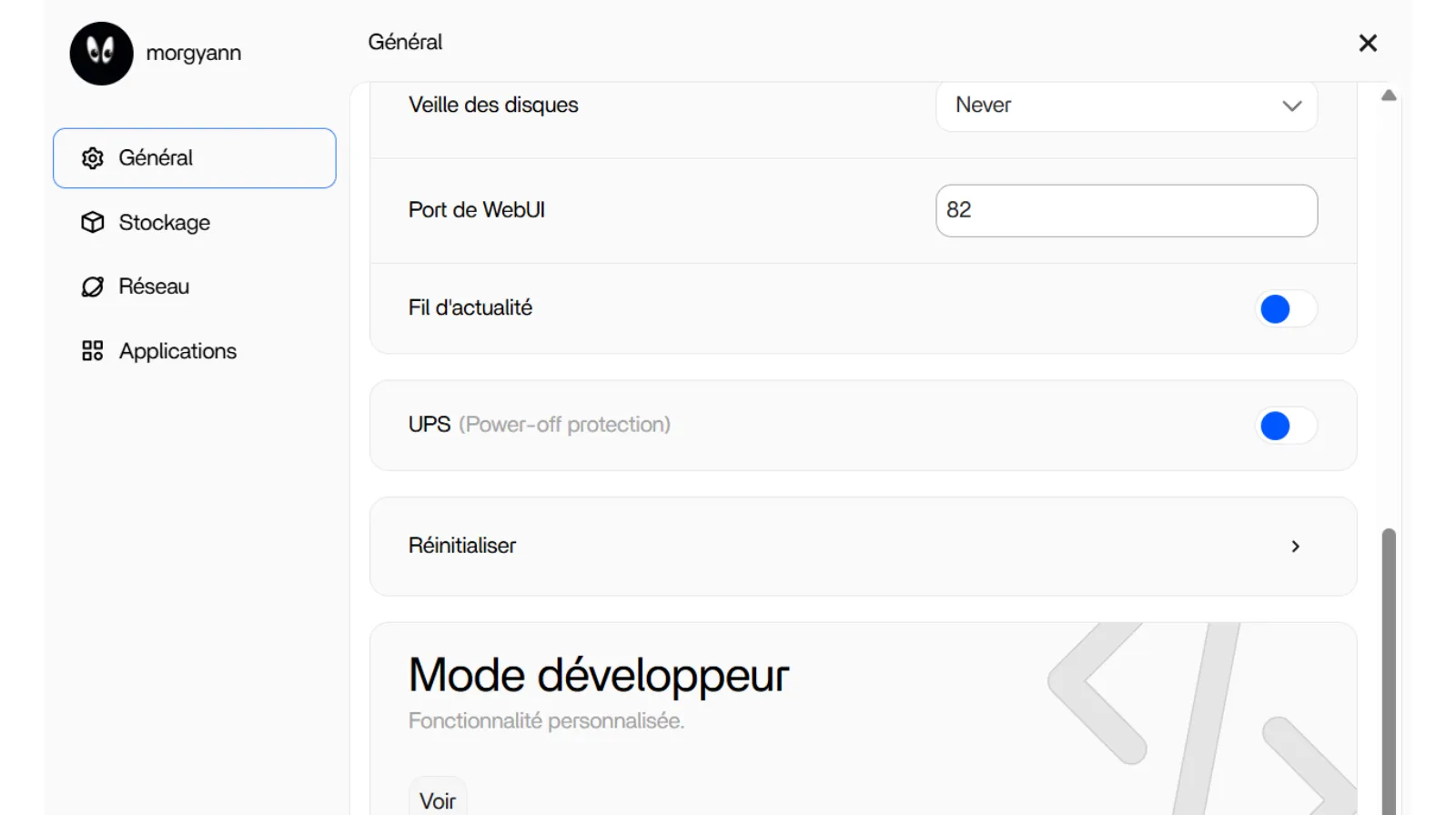Click the cube icon for Stockage
This screenshot has height=815, width=1456.
(x=93, y=223)
